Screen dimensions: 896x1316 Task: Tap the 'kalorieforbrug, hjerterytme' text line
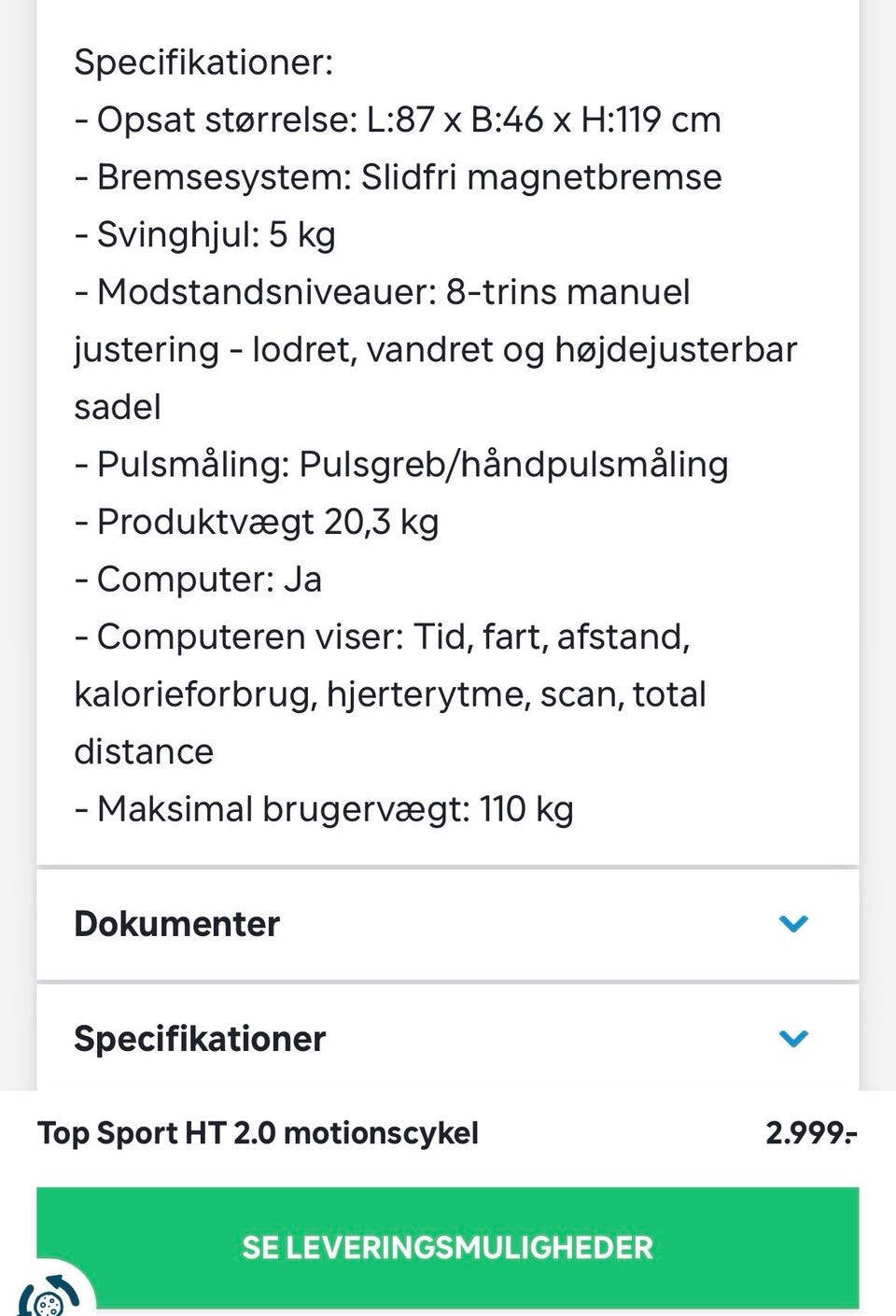tap(390, 694)
